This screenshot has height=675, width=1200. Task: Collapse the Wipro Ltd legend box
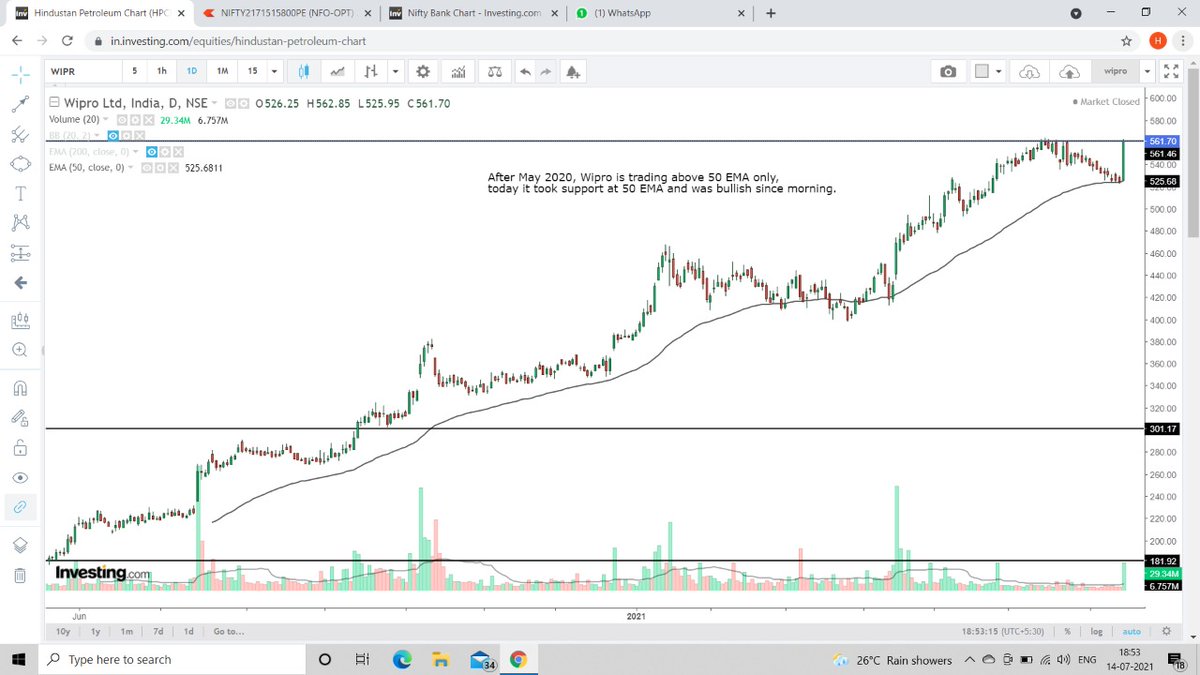click(55, 102)
